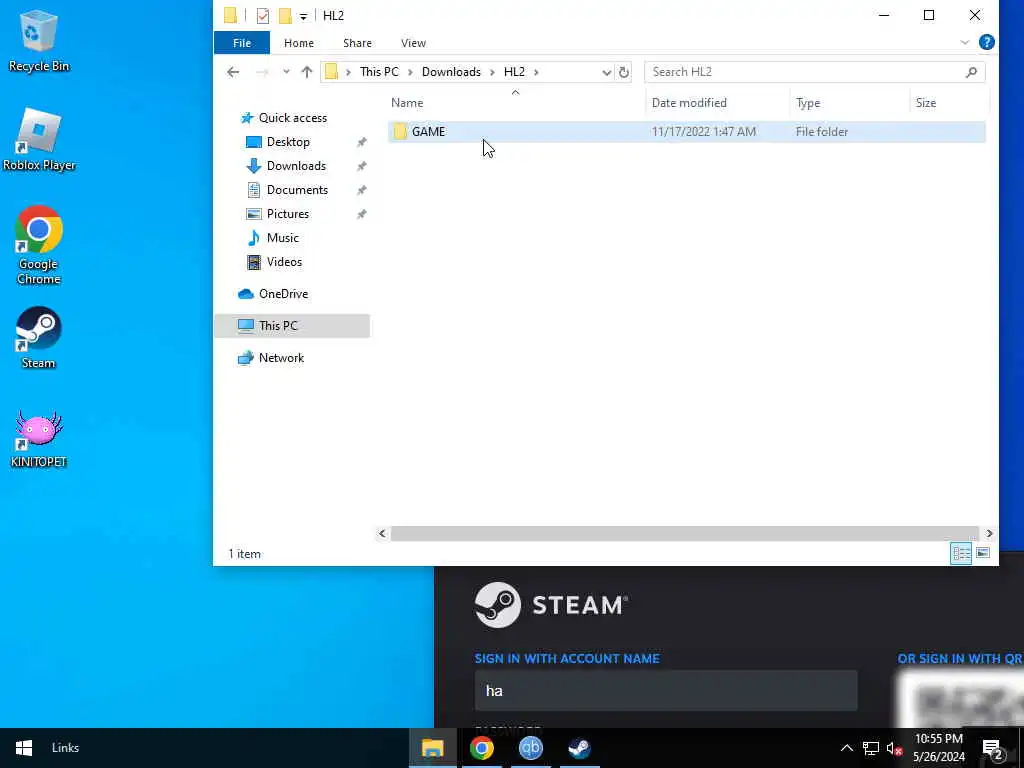Open Desktop in navigation pane
1024x768 pixels.
288,142
